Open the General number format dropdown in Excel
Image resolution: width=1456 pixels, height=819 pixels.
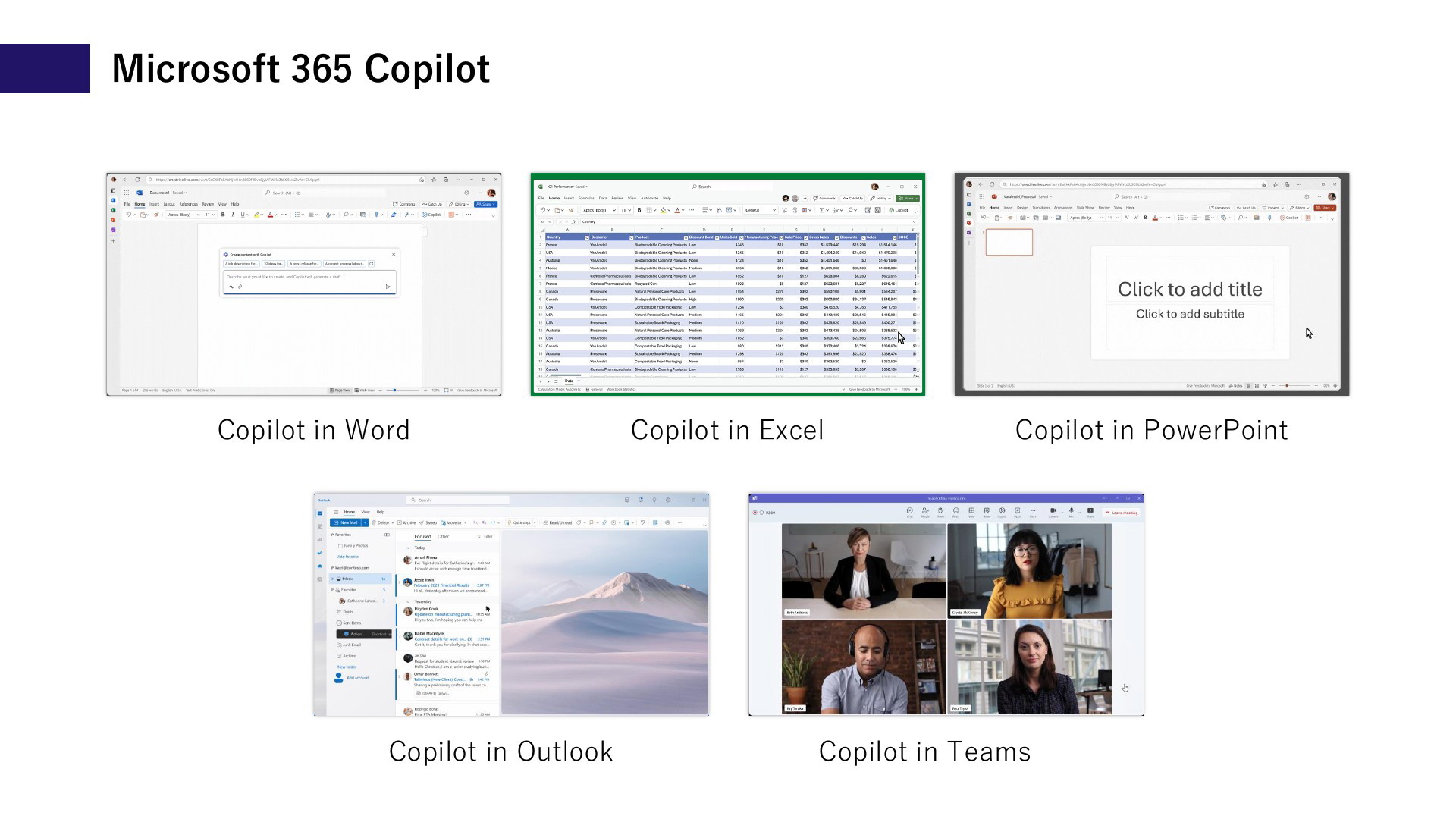pos(761,210)
